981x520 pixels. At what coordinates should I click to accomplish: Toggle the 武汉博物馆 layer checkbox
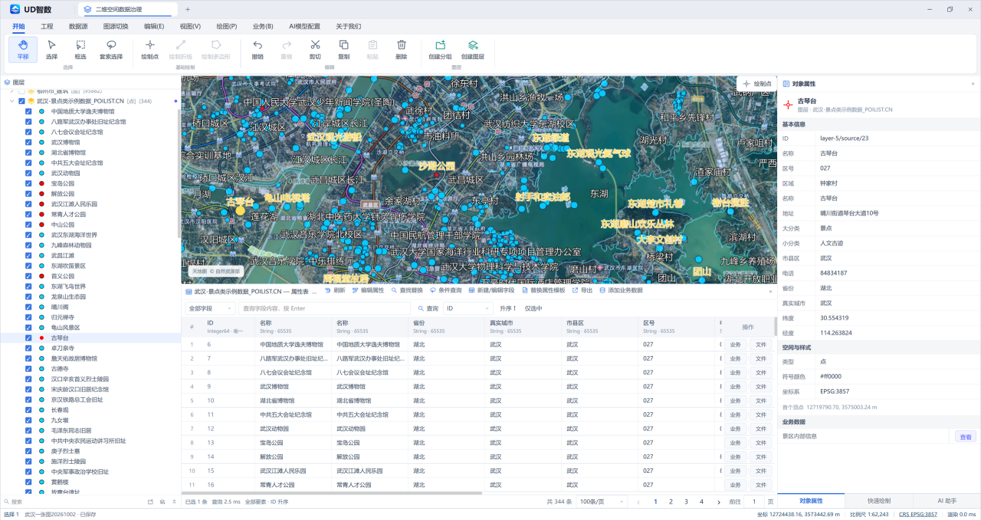(x=28, y=142)
